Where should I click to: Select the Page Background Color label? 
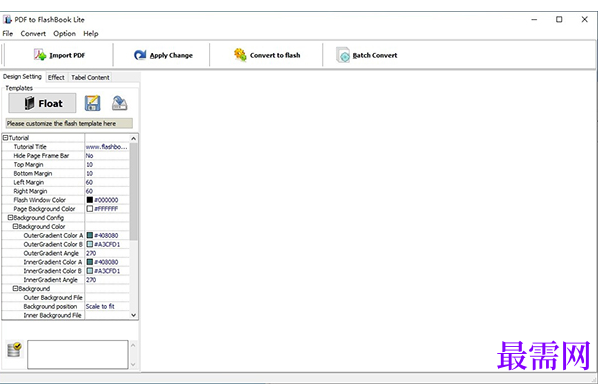click(x=44, y=209)
